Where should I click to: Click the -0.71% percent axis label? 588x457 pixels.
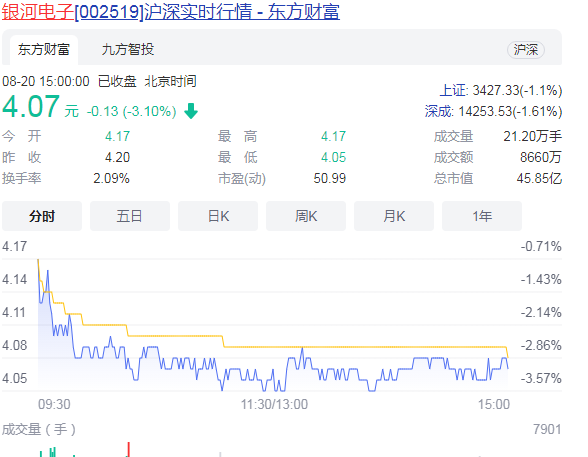[x=541, y=246]
